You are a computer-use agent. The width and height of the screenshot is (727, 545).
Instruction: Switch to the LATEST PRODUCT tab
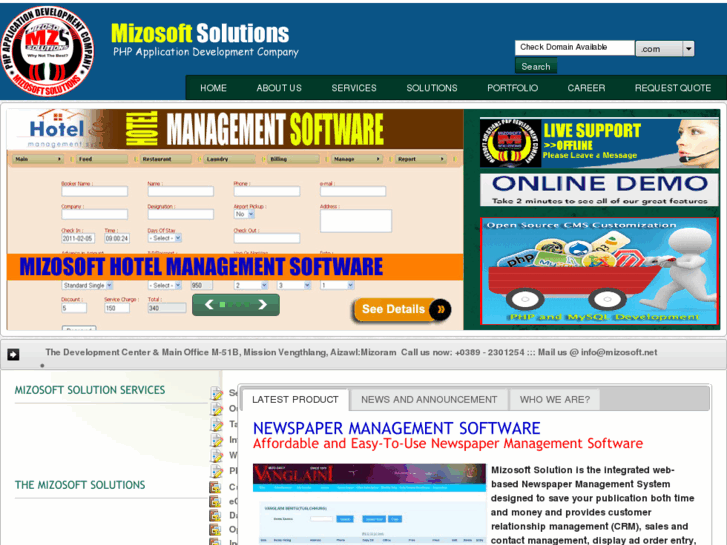295,400
